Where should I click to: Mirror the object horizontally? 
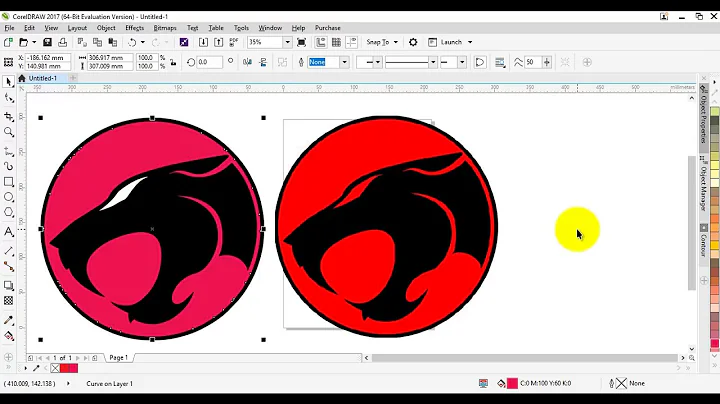(x=248, y=62)
